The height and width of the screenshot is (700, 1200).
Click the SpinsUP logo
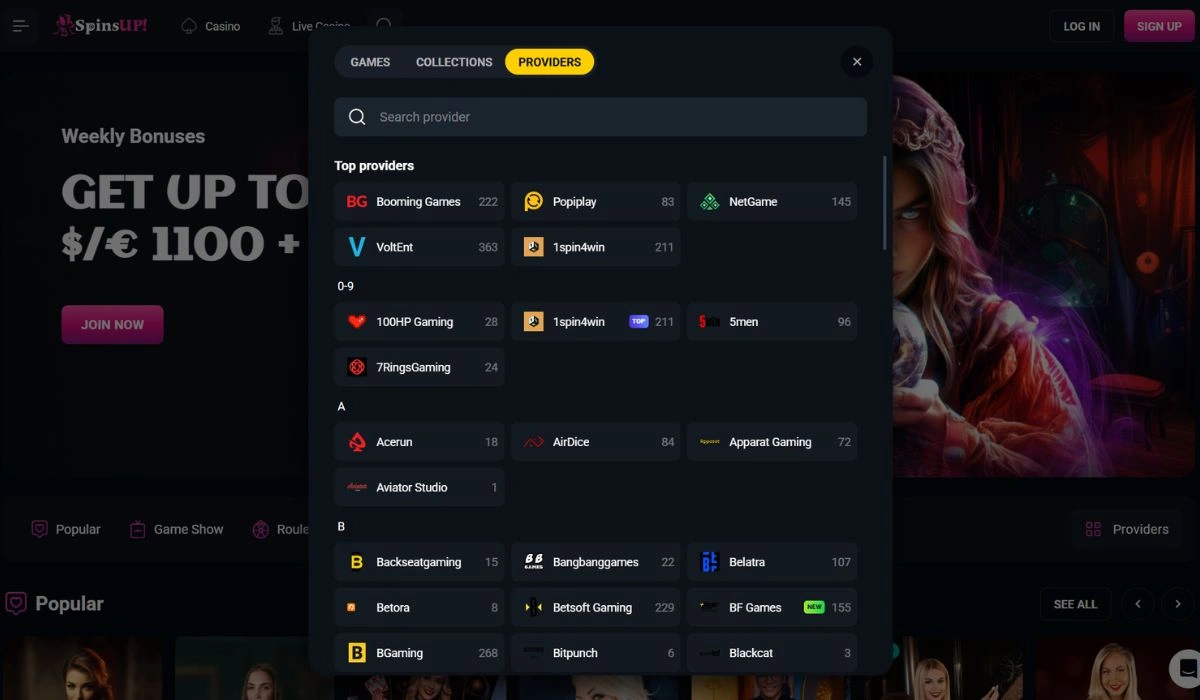pos(101,25)
